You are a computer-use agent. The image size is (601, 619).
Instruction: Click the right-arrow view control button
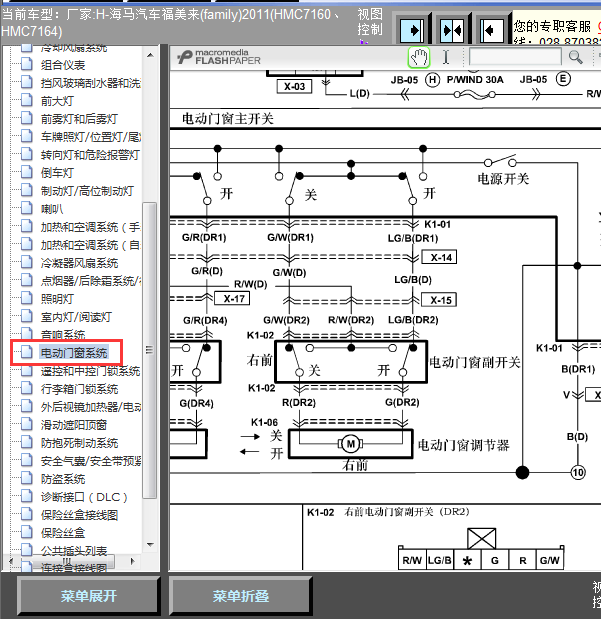point(411,30)
